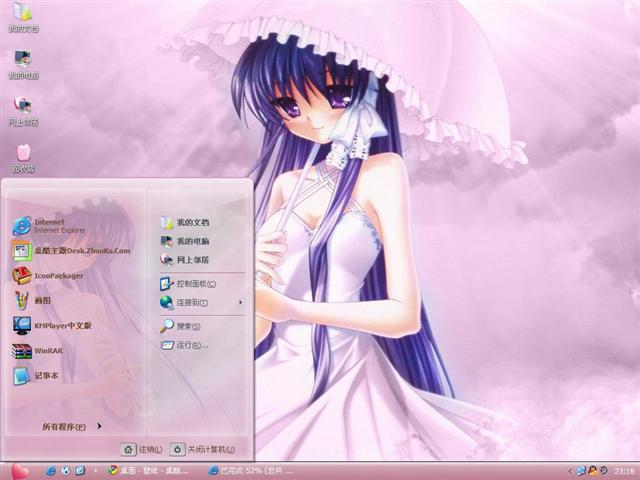Click the pink heart Start button
Image resolution: width=640 pixels, height=480 pixels.
pyautogui.click(x=19, y=470)
